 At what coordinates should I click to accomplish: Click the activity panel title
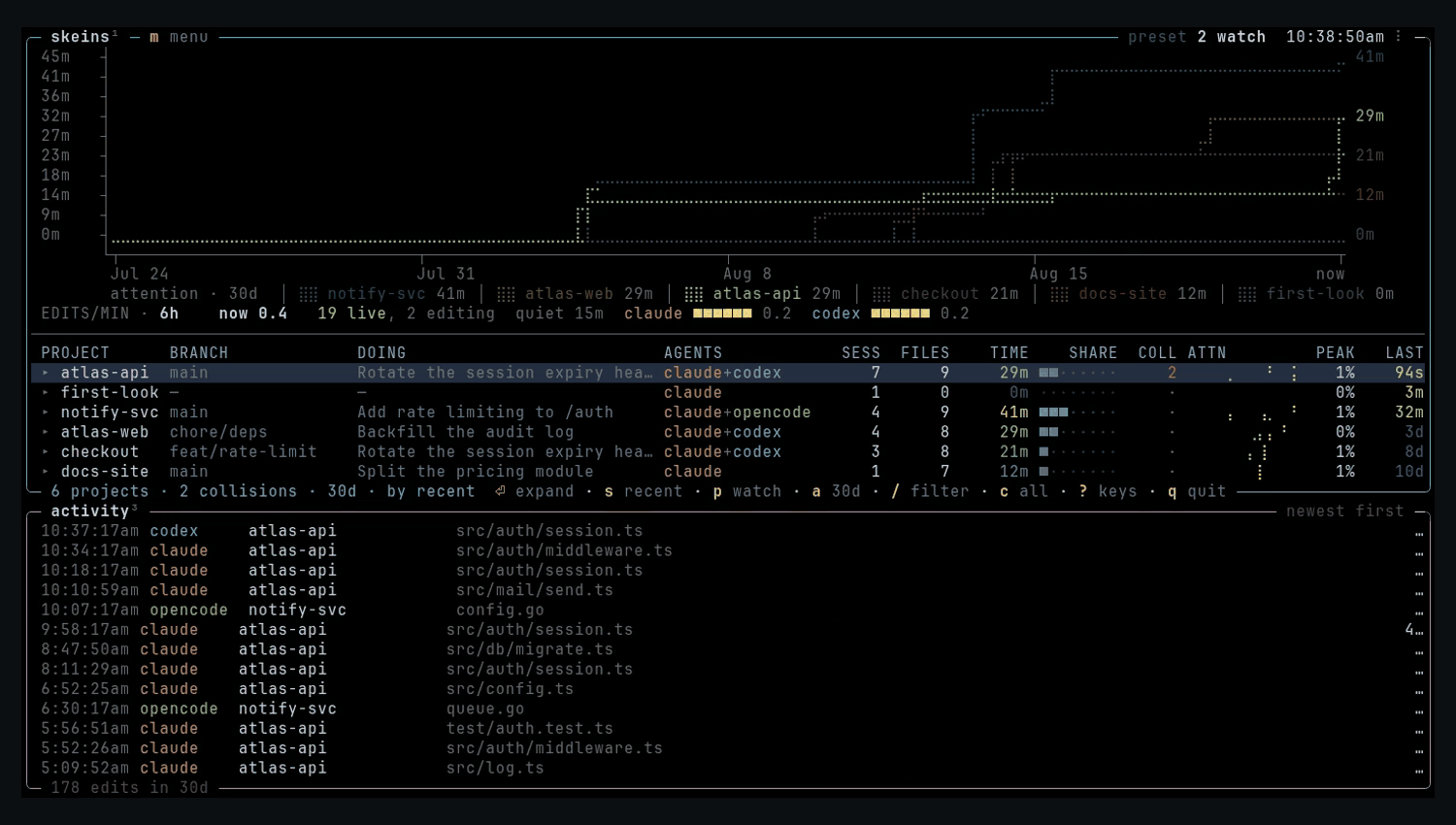point(90,511)
